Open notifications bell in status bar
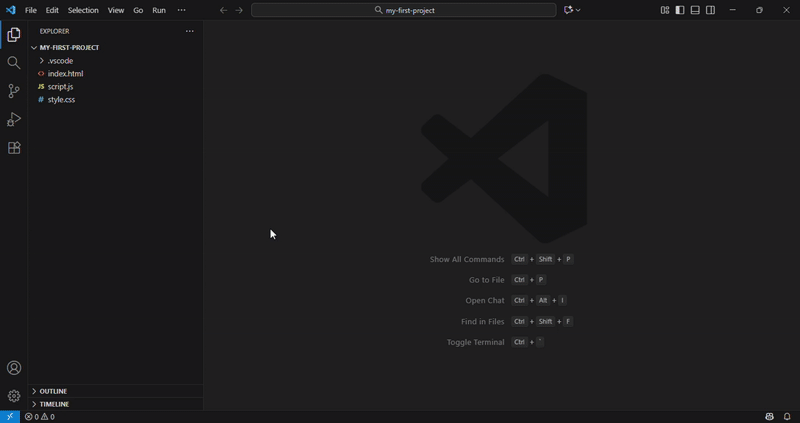 (787, 417)
